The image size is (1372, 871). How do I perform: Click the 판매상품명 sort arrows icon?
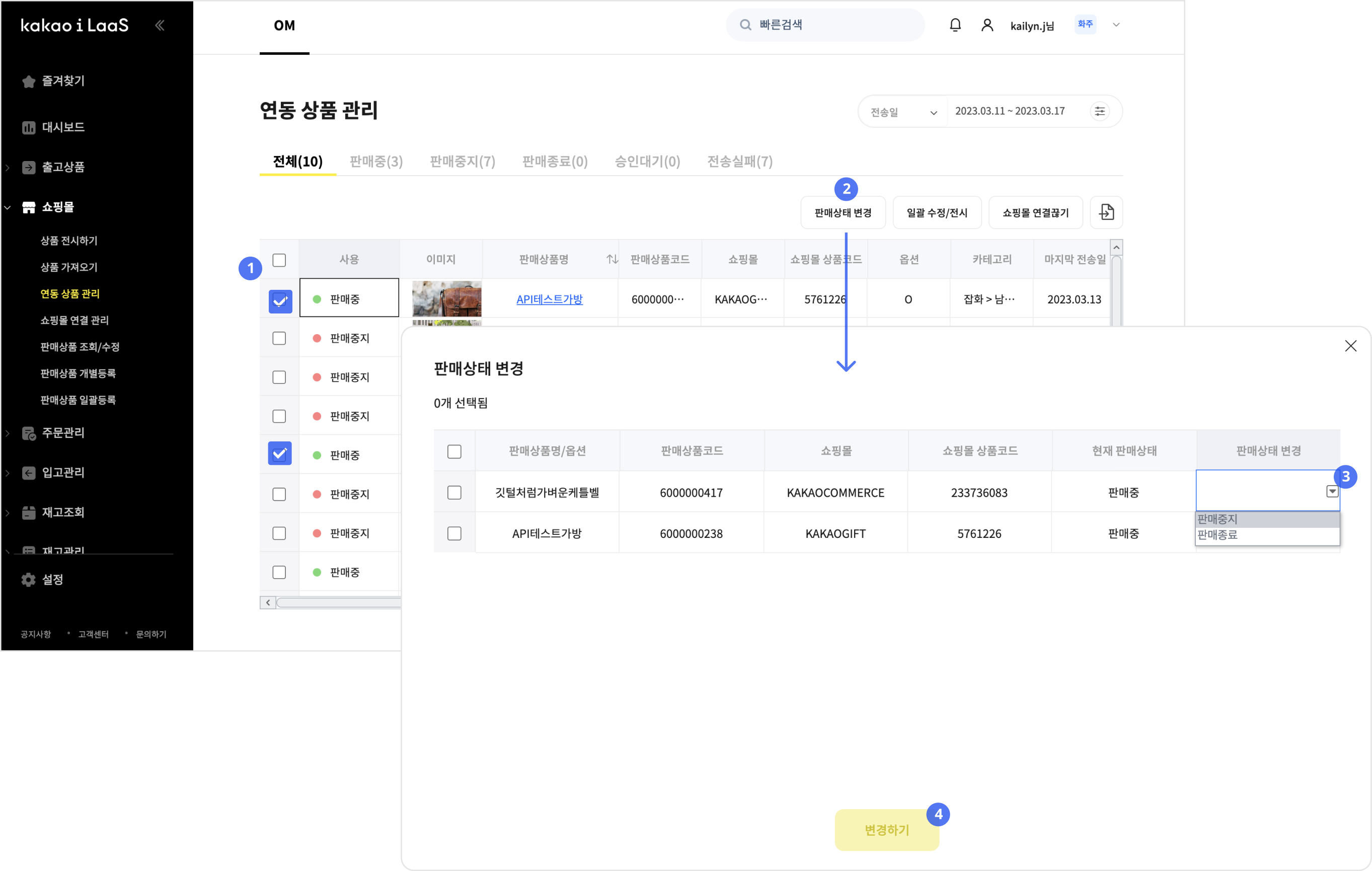(612, 259)
